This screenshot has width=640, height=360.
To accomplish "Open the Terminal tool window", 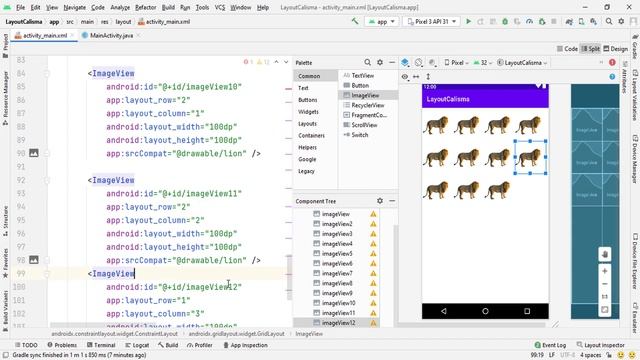I will click(101, 345).
